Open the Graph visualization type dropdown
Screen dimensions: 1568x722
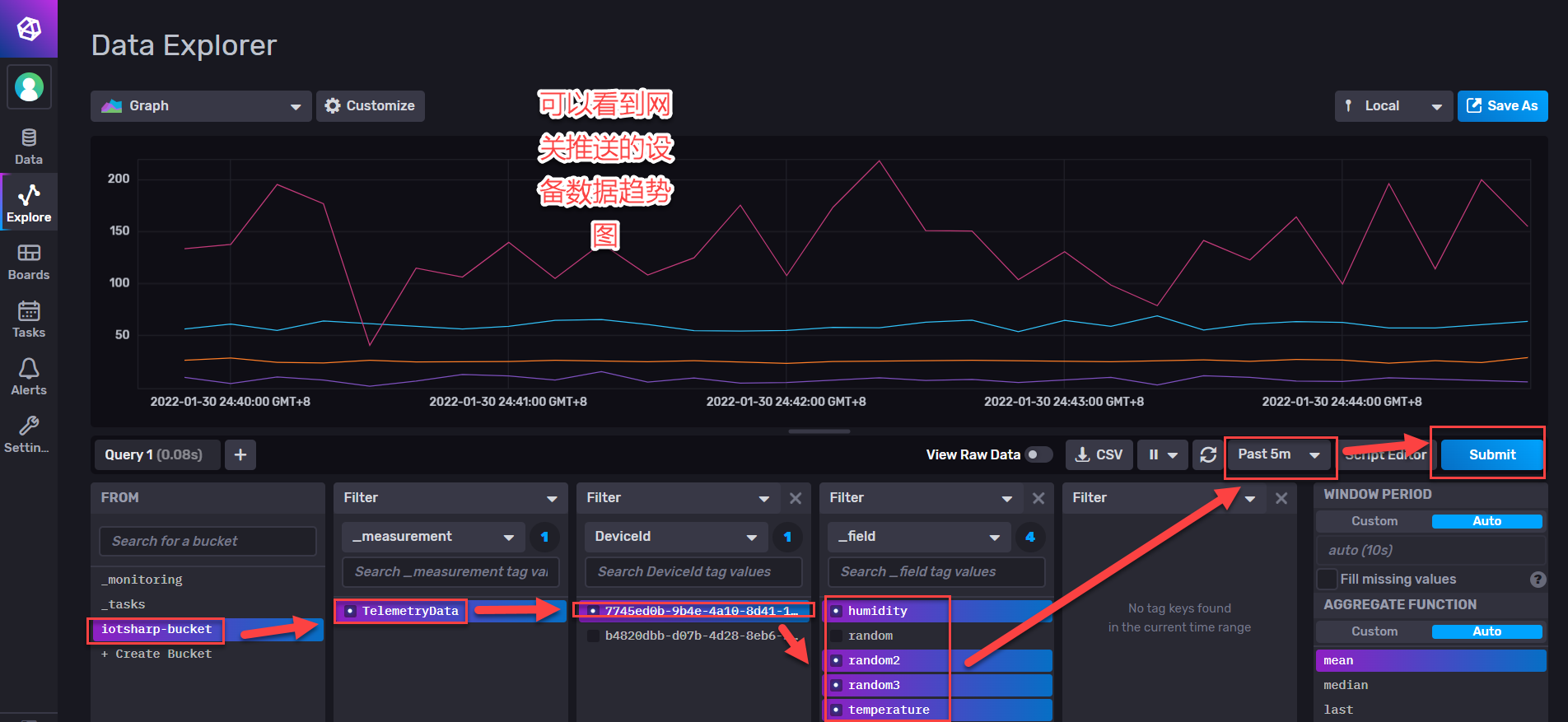click(x=201, y=106)
